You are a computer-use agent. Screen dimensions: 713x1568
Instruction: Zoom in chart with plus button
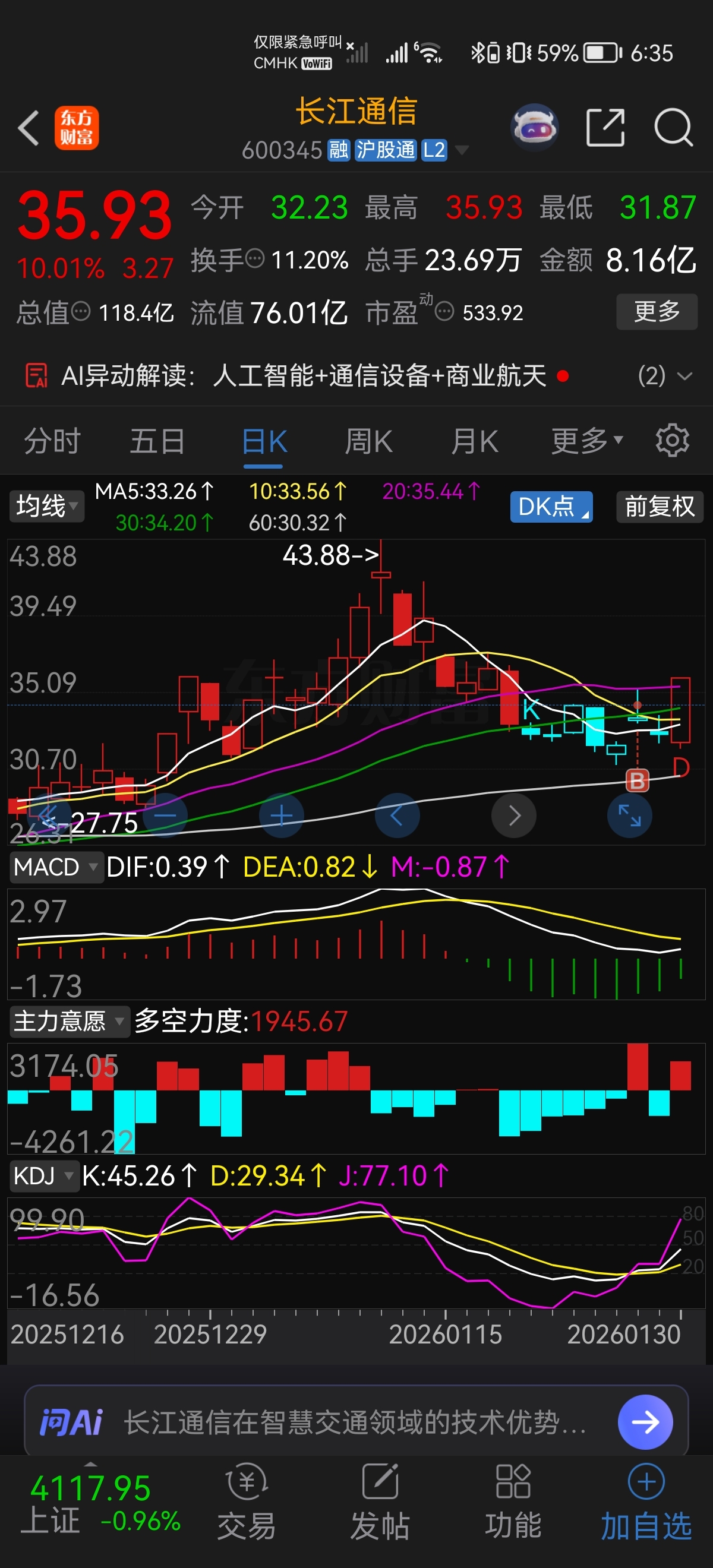point(281,815)
